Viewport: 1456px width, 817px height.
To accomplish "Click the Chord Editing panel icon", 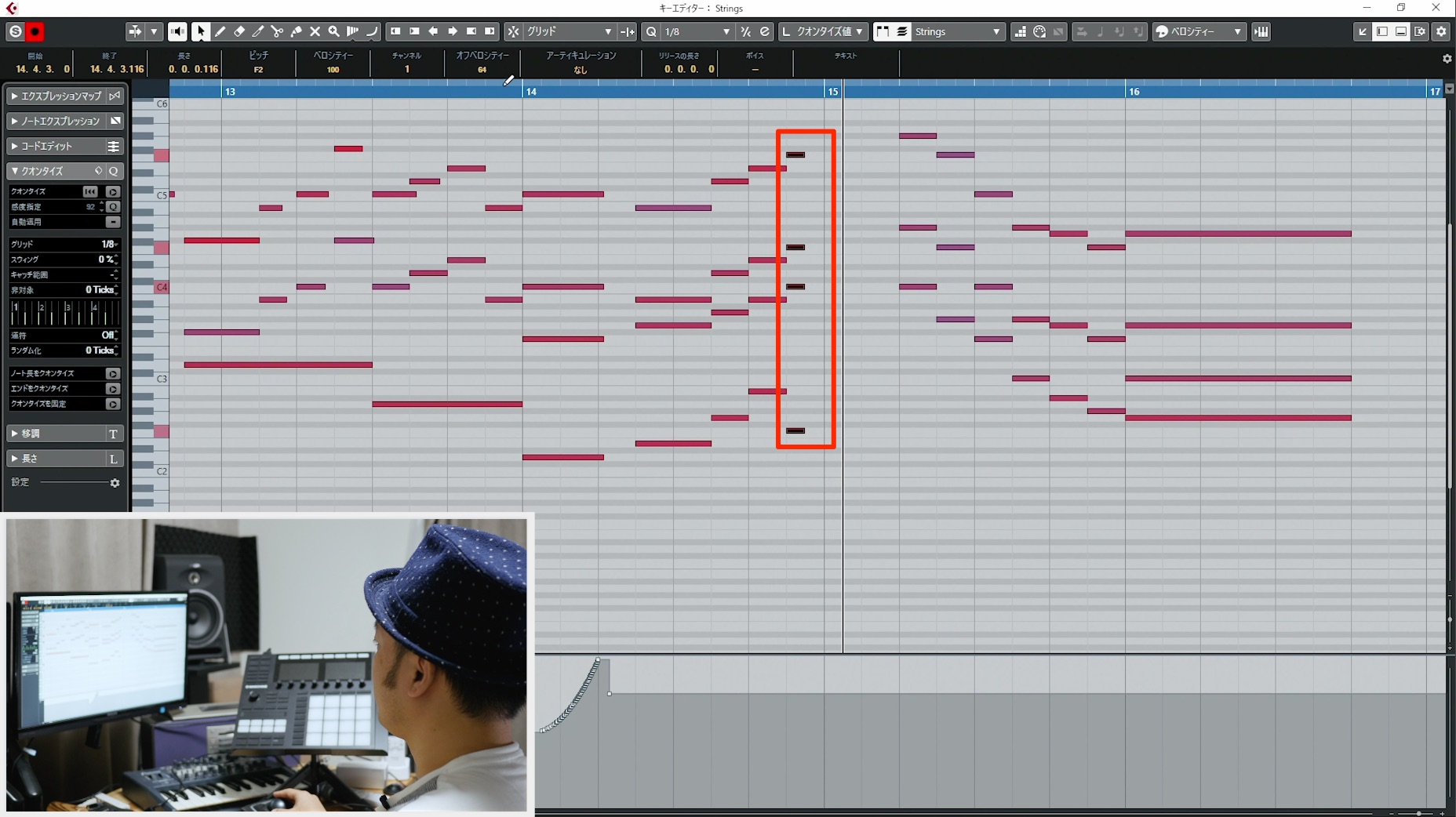I will tap(113, 146).
